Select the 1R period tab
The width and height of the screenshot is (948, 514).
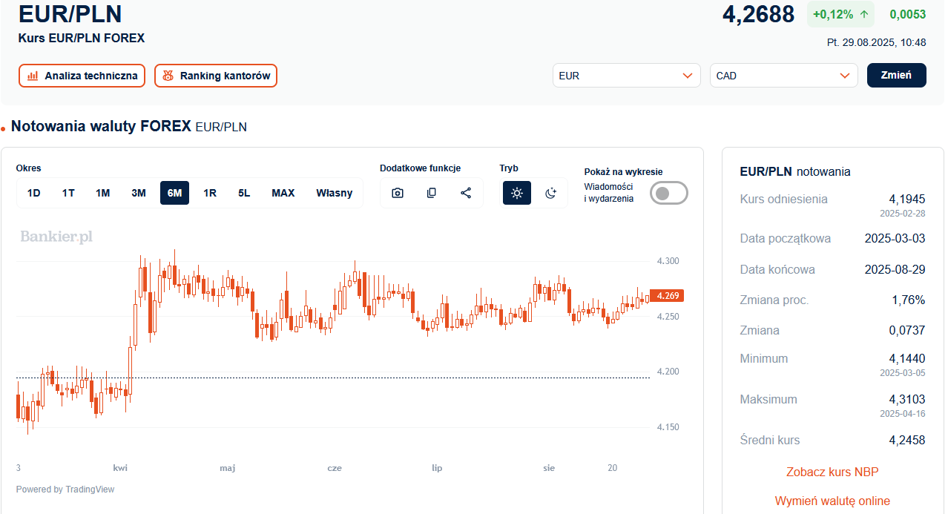(210, 193)
